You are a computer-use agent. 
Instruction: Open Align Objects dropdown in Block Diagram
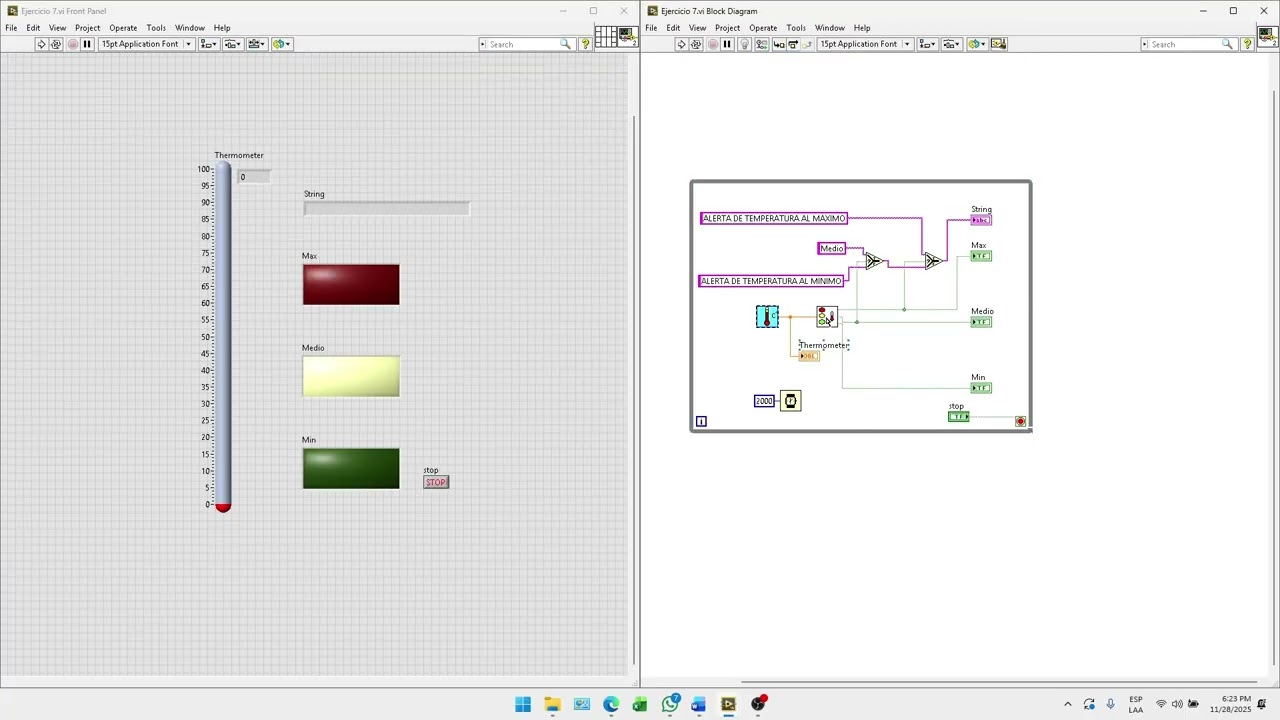(928, 44)
